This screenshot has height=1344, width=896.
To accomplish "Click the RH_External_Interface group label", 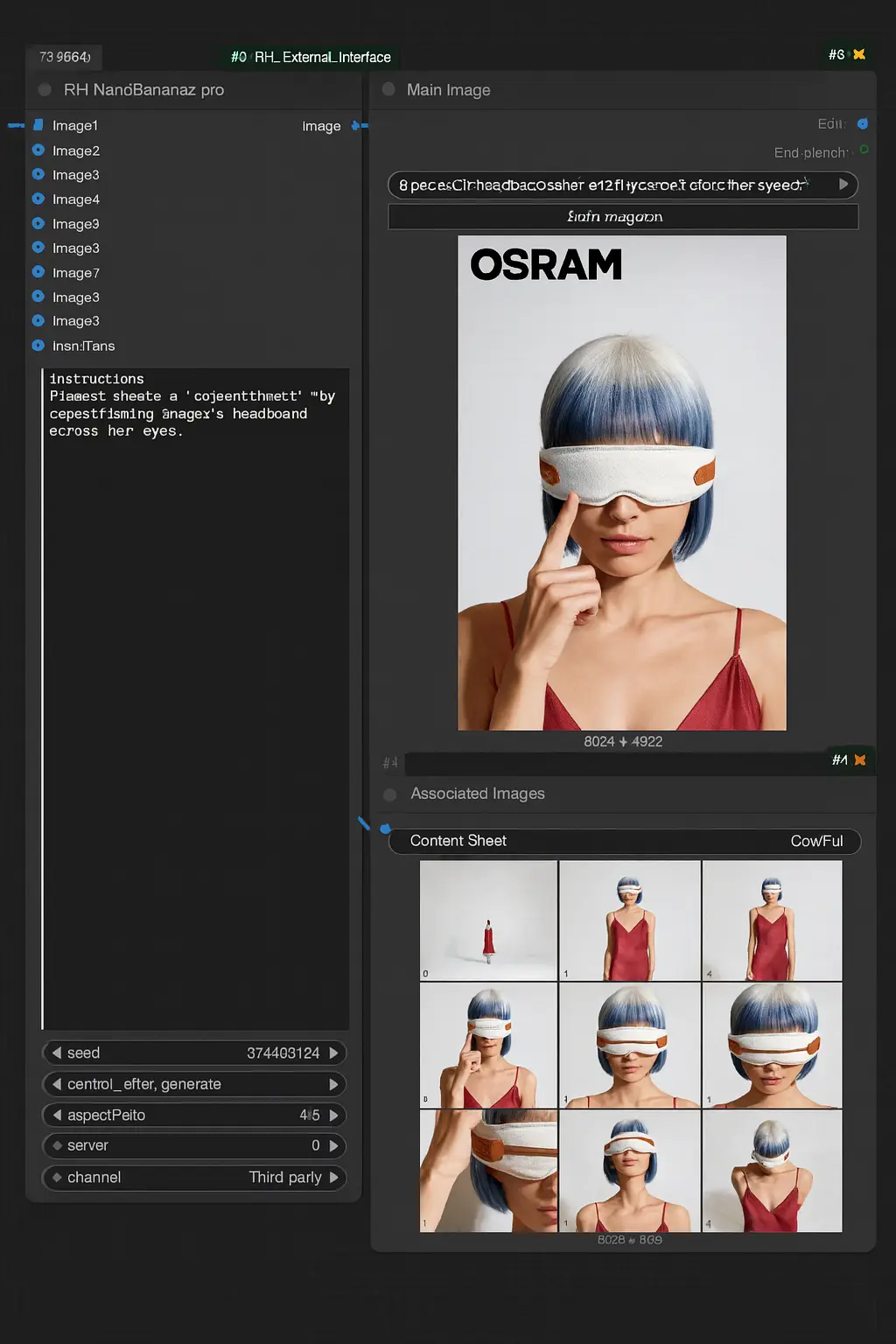I will coord(311,57).
